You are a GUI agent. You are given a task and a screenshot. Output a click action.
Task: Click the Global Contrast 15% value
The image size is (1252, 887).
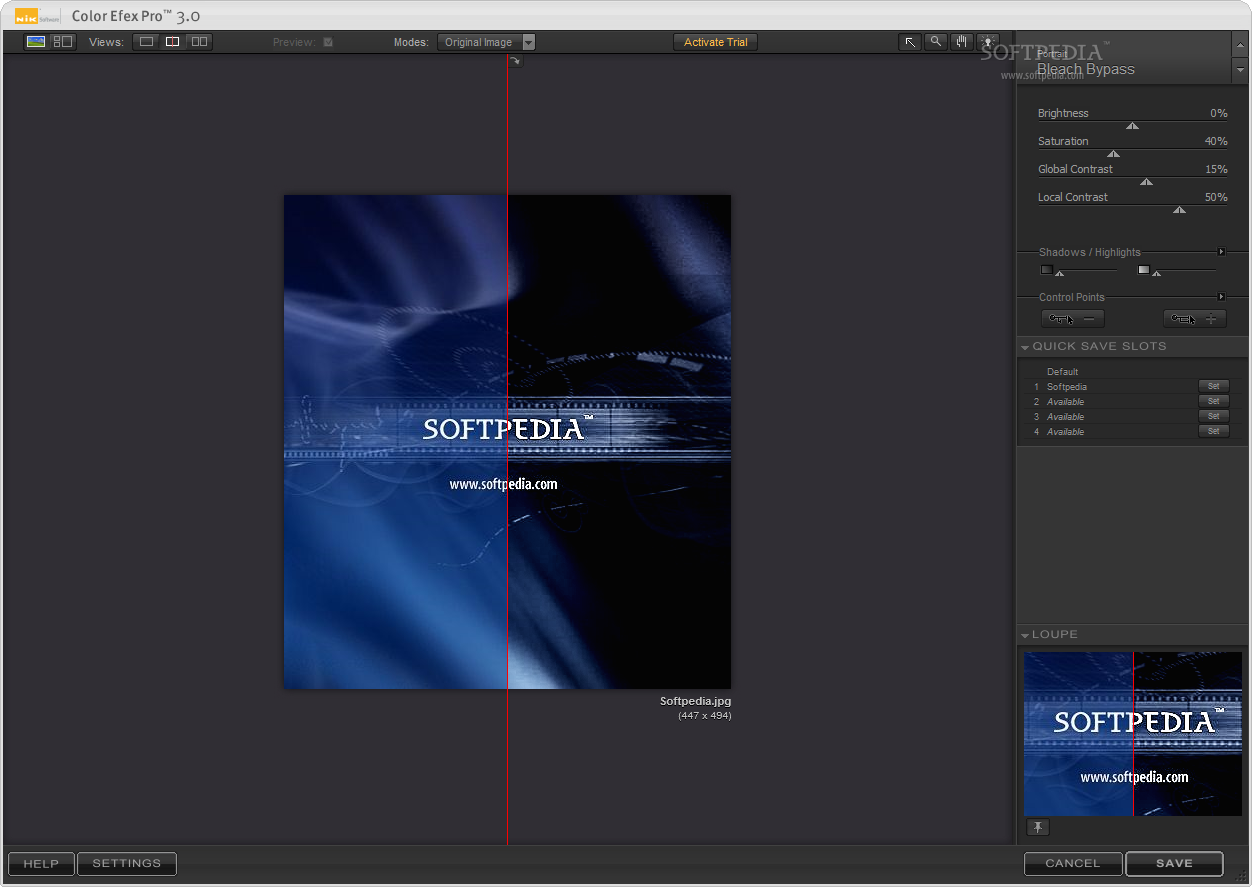(1216, 169)
